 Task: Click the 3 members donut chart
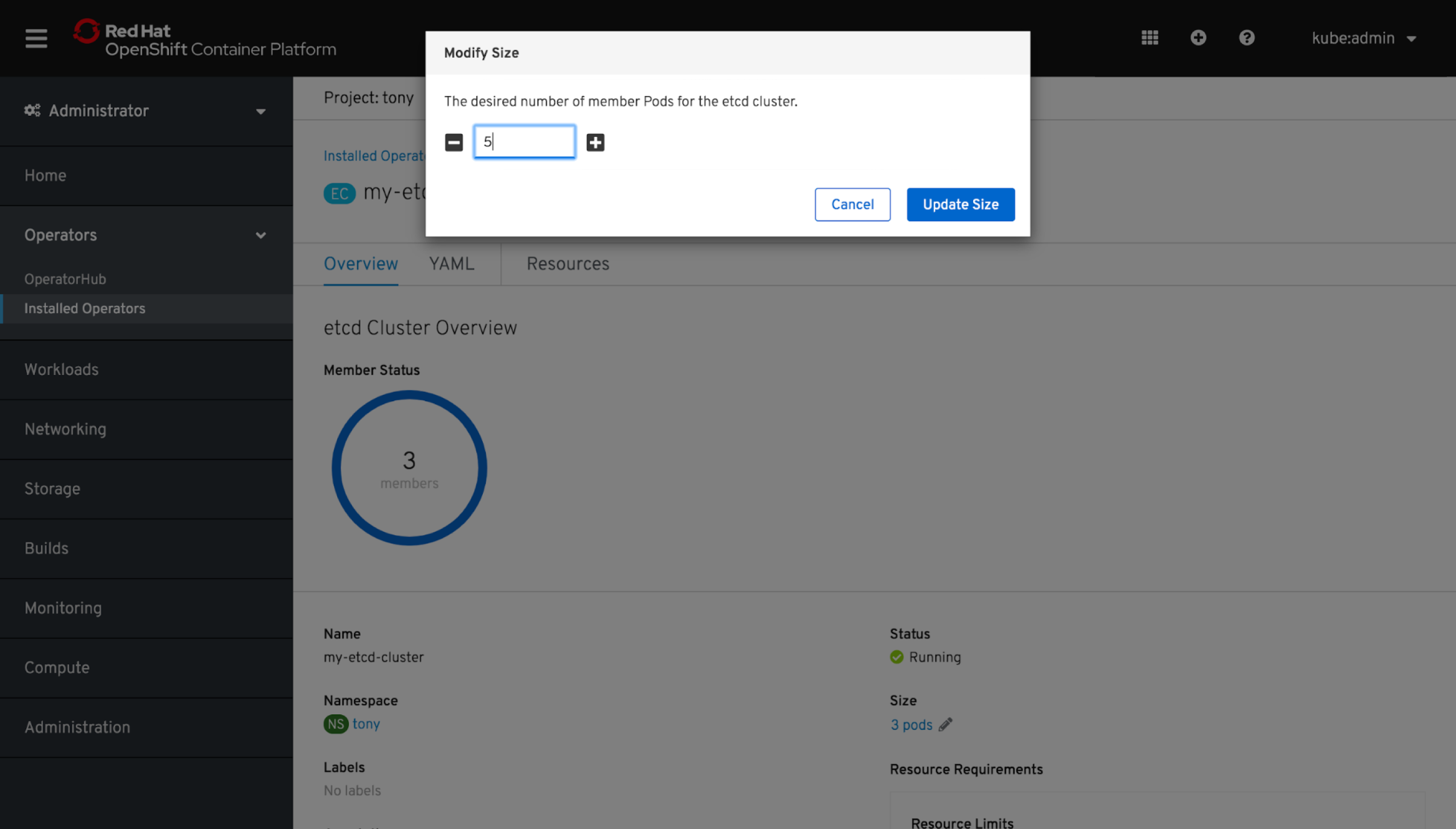tap(409, 468)
